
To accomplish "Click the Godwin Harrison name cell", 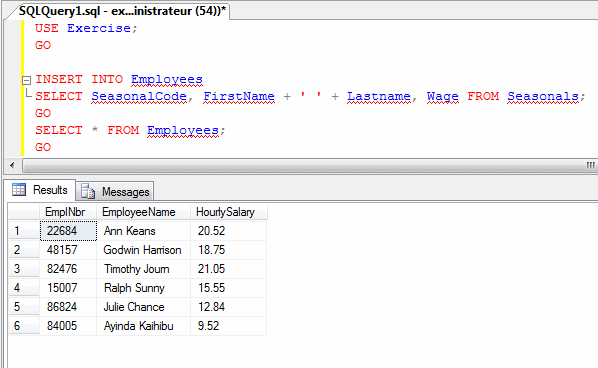I will pos(143,250).
